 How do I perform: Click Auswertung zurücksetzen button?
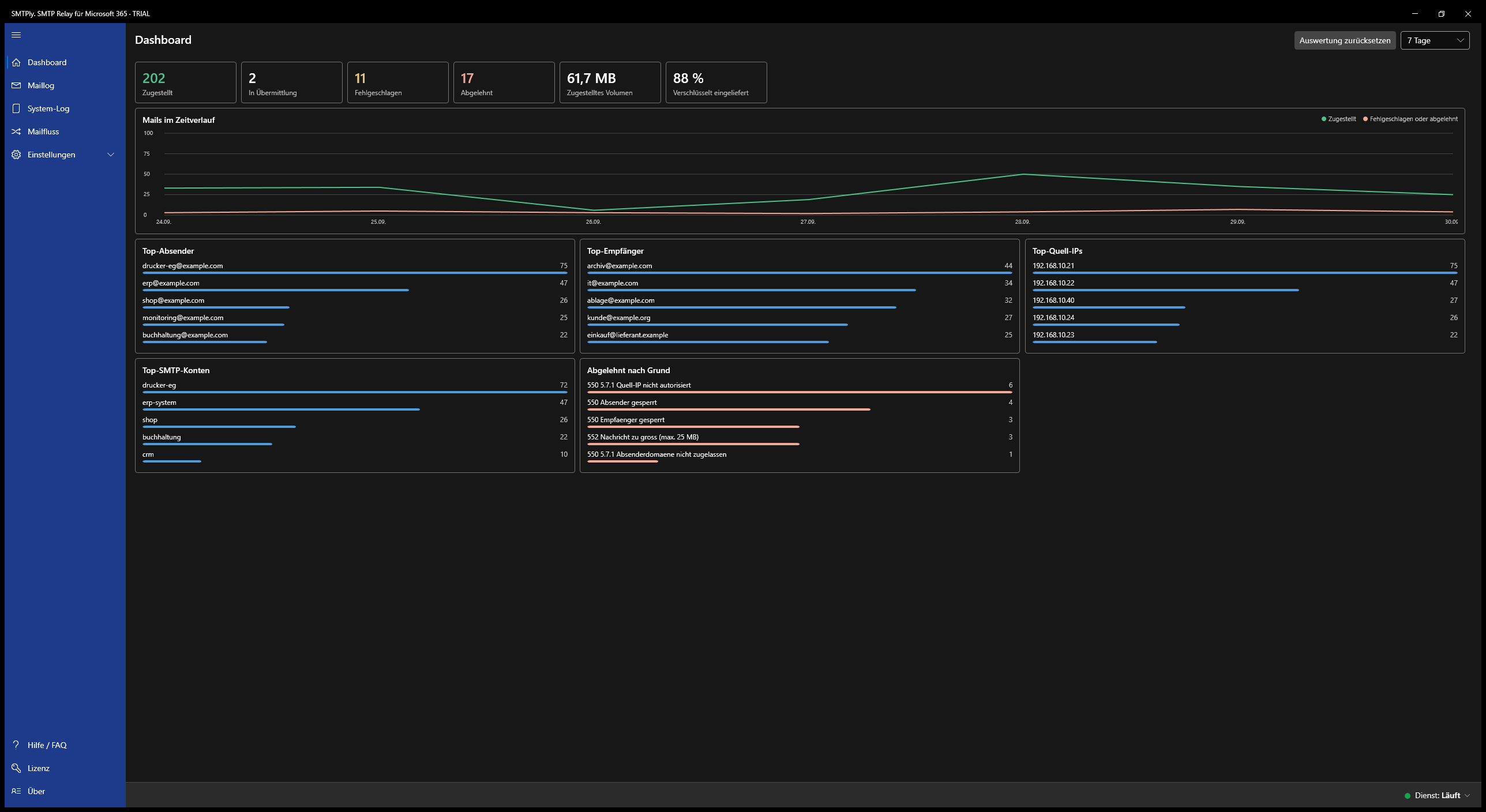(1345, 40)
